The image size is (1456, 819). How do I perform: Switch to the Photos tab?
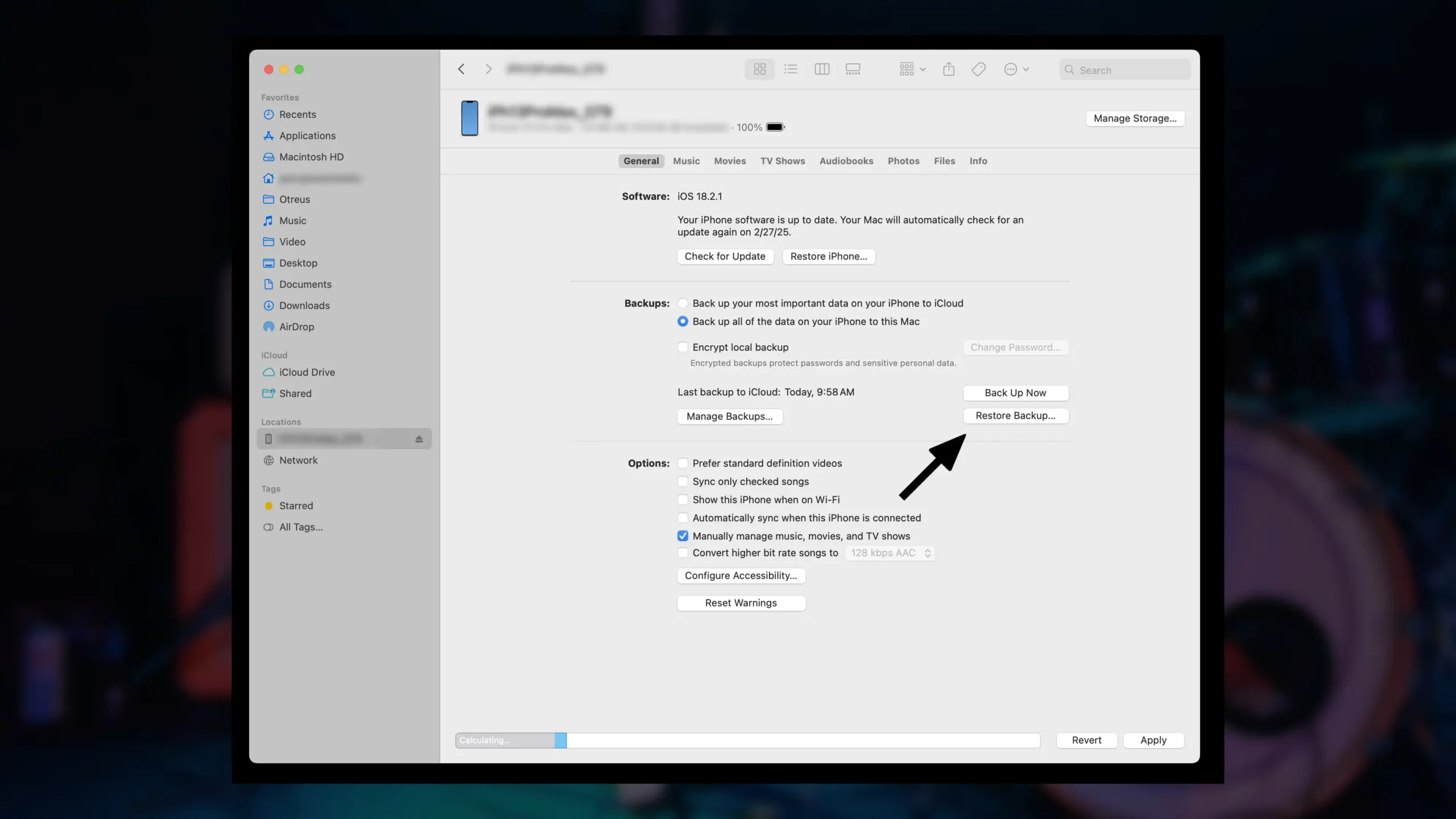[903, 161]
